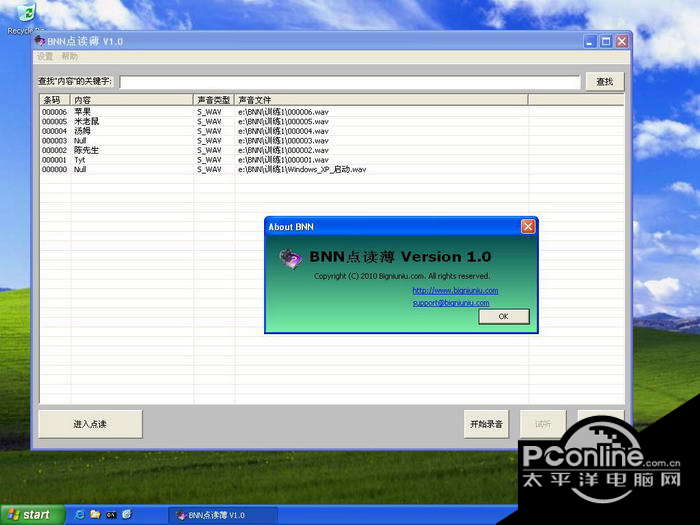Open the folder icon in quick launch
Image resolution: width=700 pixels, height=525 pixels.
(x=95, y=515)
